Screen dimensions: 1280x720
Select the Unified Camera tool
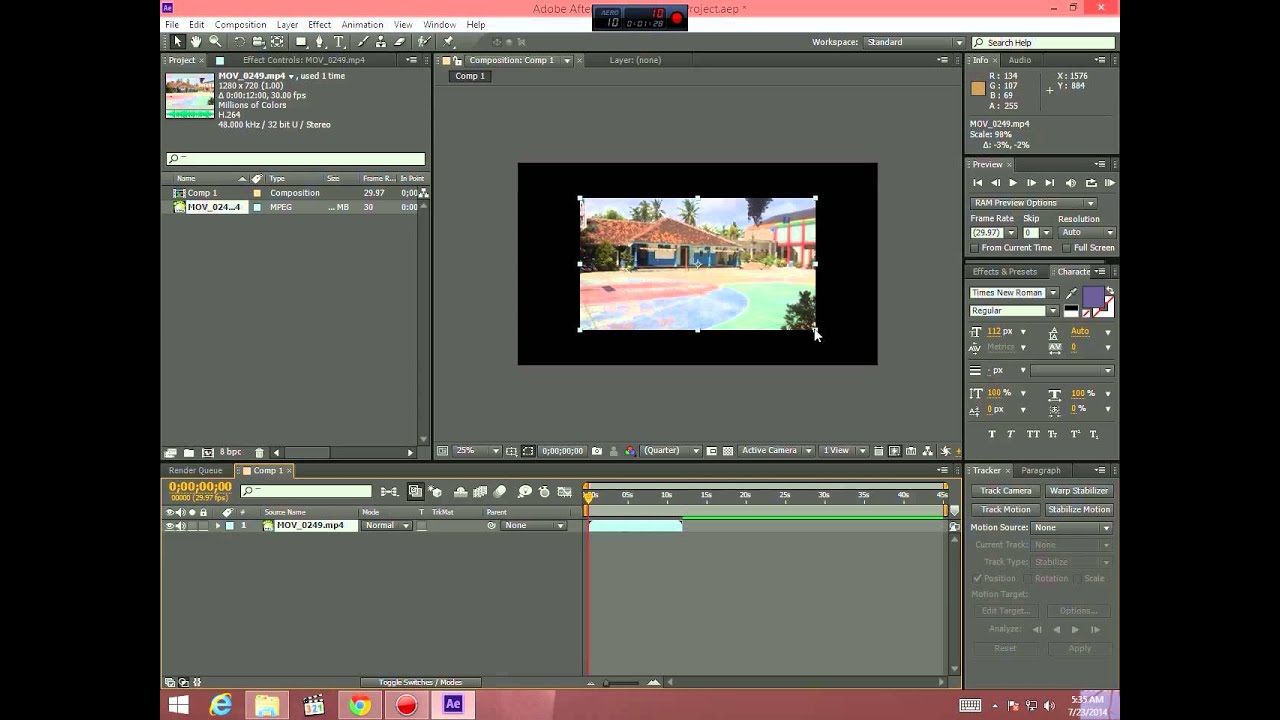pyautogui.click(x=258, y=42)
